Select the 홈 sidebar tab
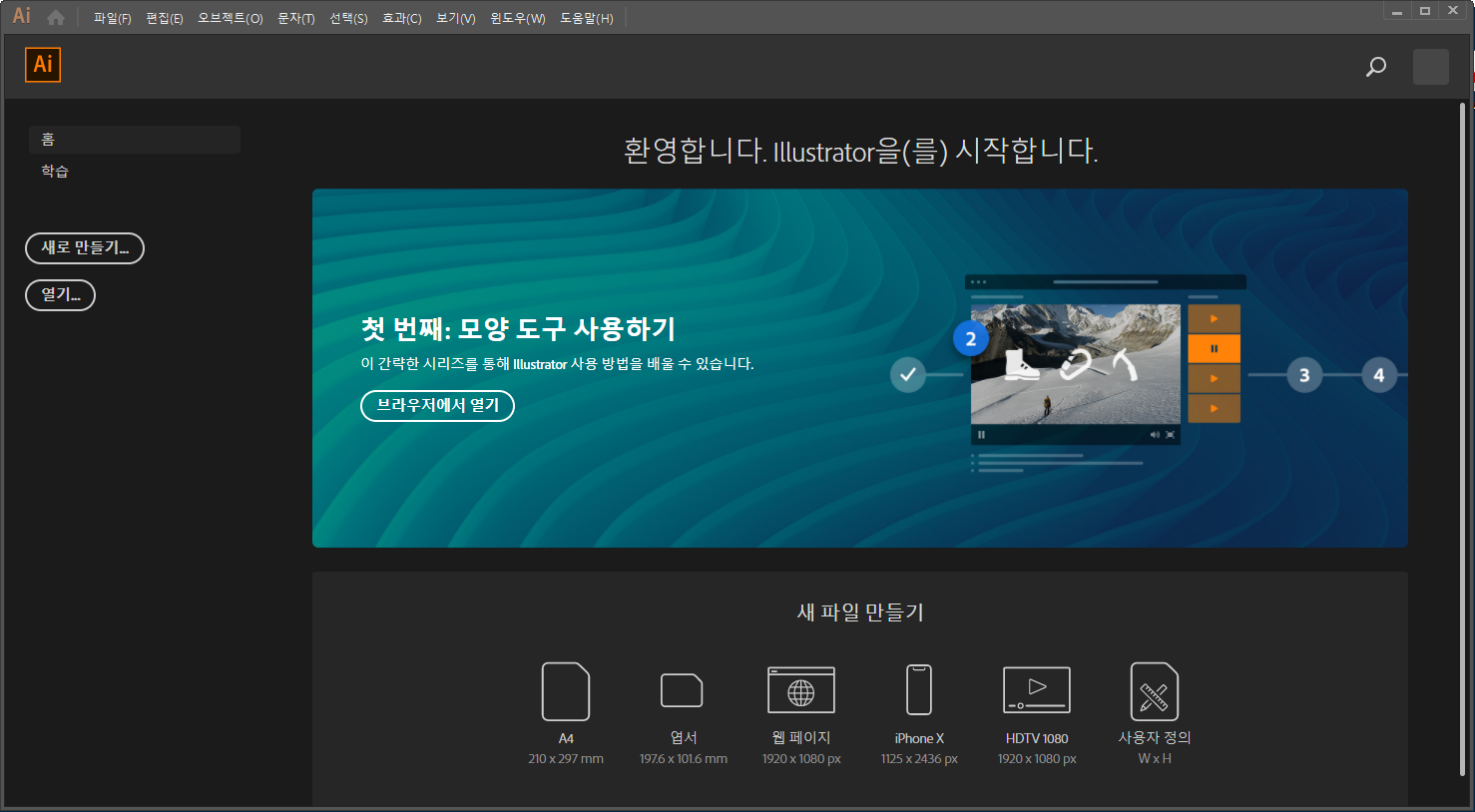Viewport: 1475px width, 812px height. tap(135, 140)
